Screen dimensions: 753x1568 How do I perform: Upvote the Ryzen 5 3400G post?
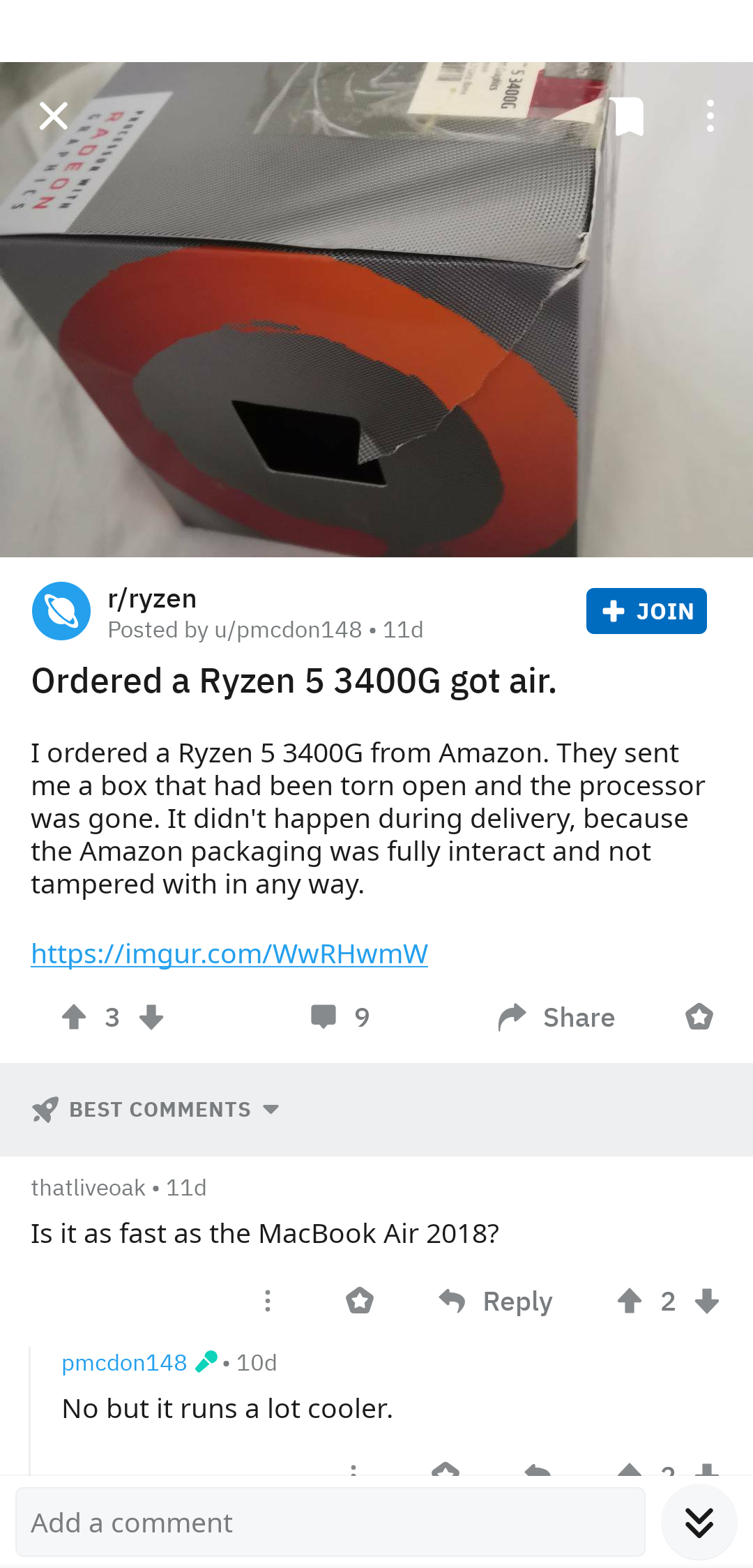74,1017
